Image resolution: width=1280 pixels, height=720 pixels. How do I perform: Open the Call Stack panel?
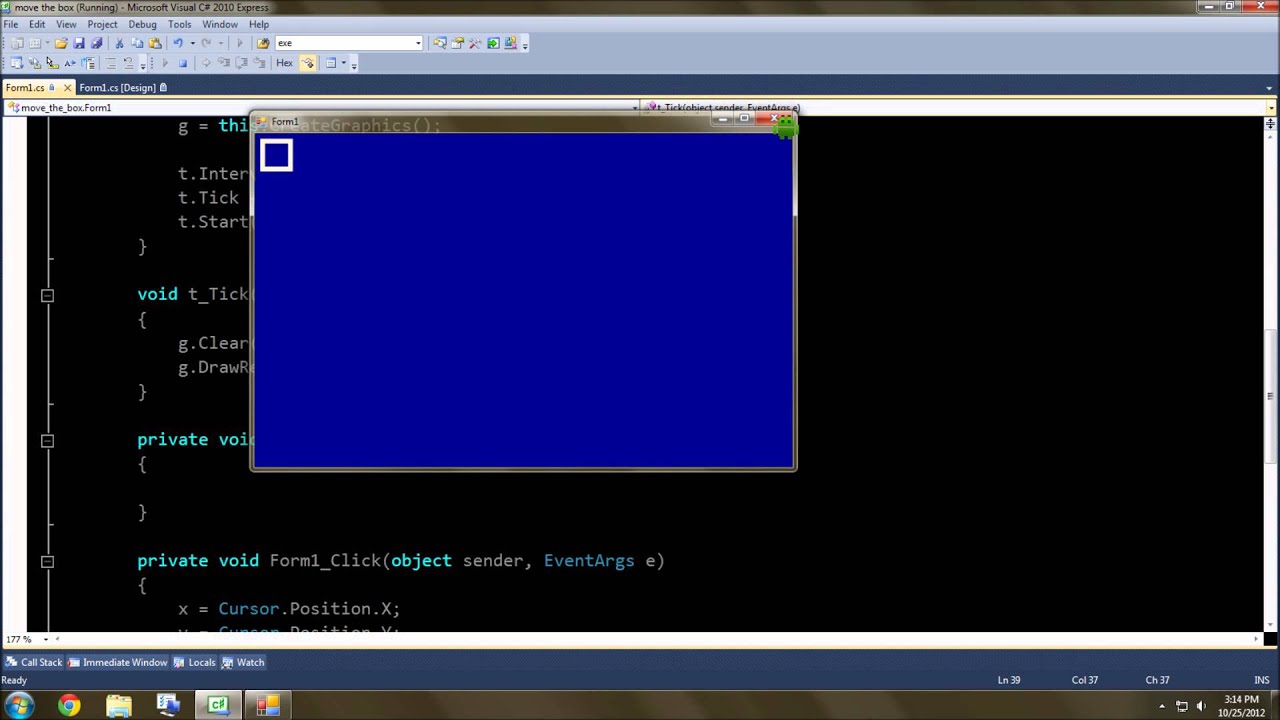(34, 662)
